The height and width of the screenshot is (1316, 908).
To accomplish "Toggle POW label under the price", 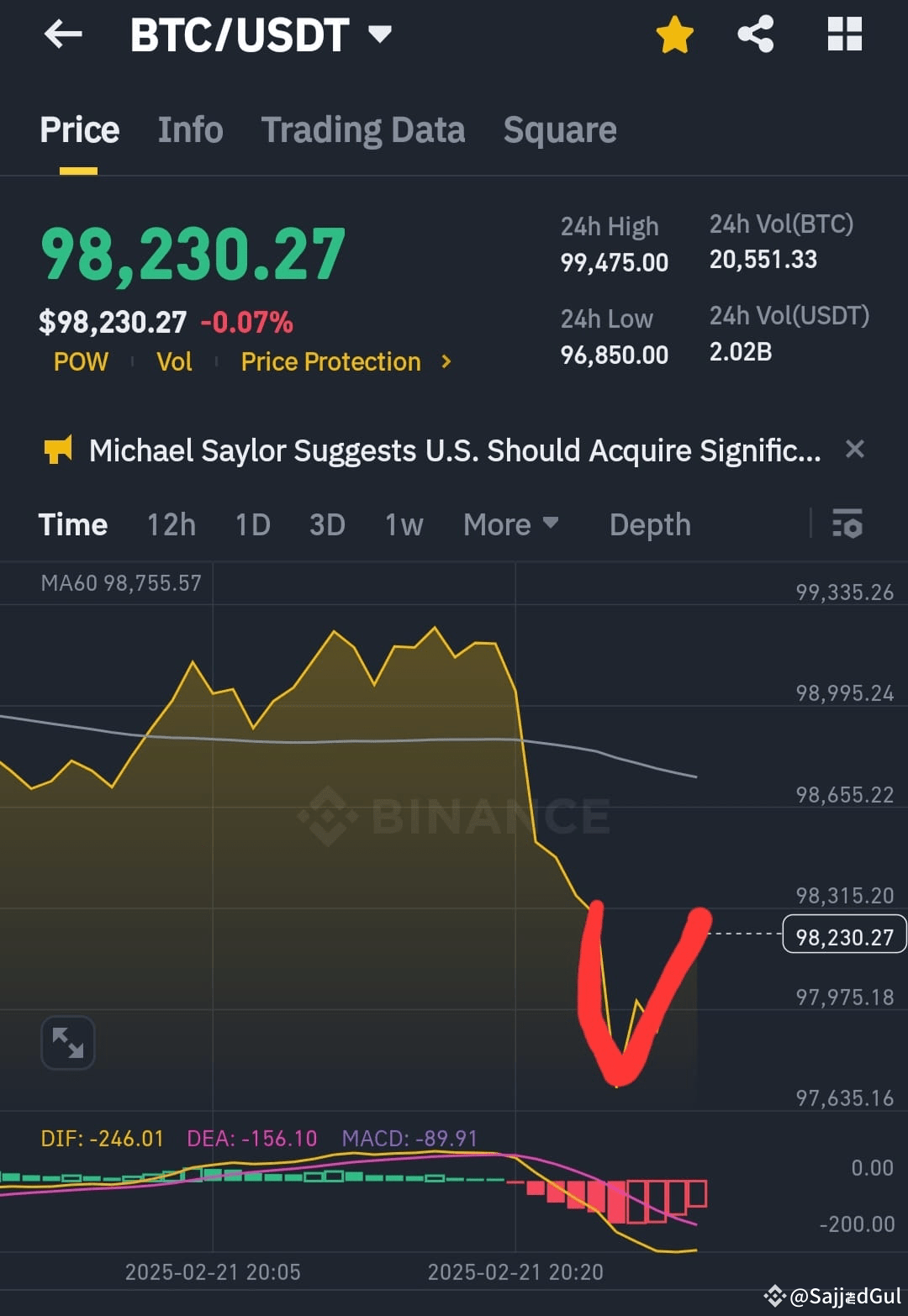I will (x=81, y=361).
